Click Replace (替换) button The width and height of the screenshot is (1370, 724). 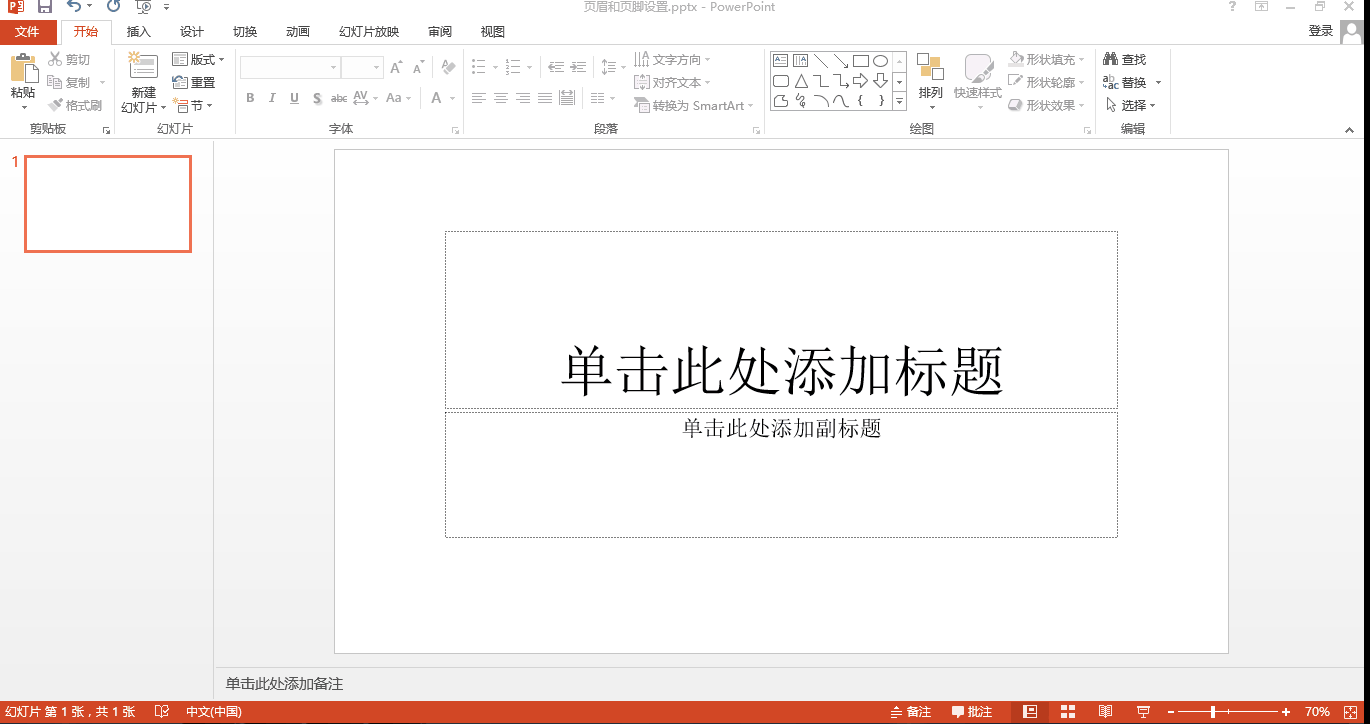point(1131,83)
